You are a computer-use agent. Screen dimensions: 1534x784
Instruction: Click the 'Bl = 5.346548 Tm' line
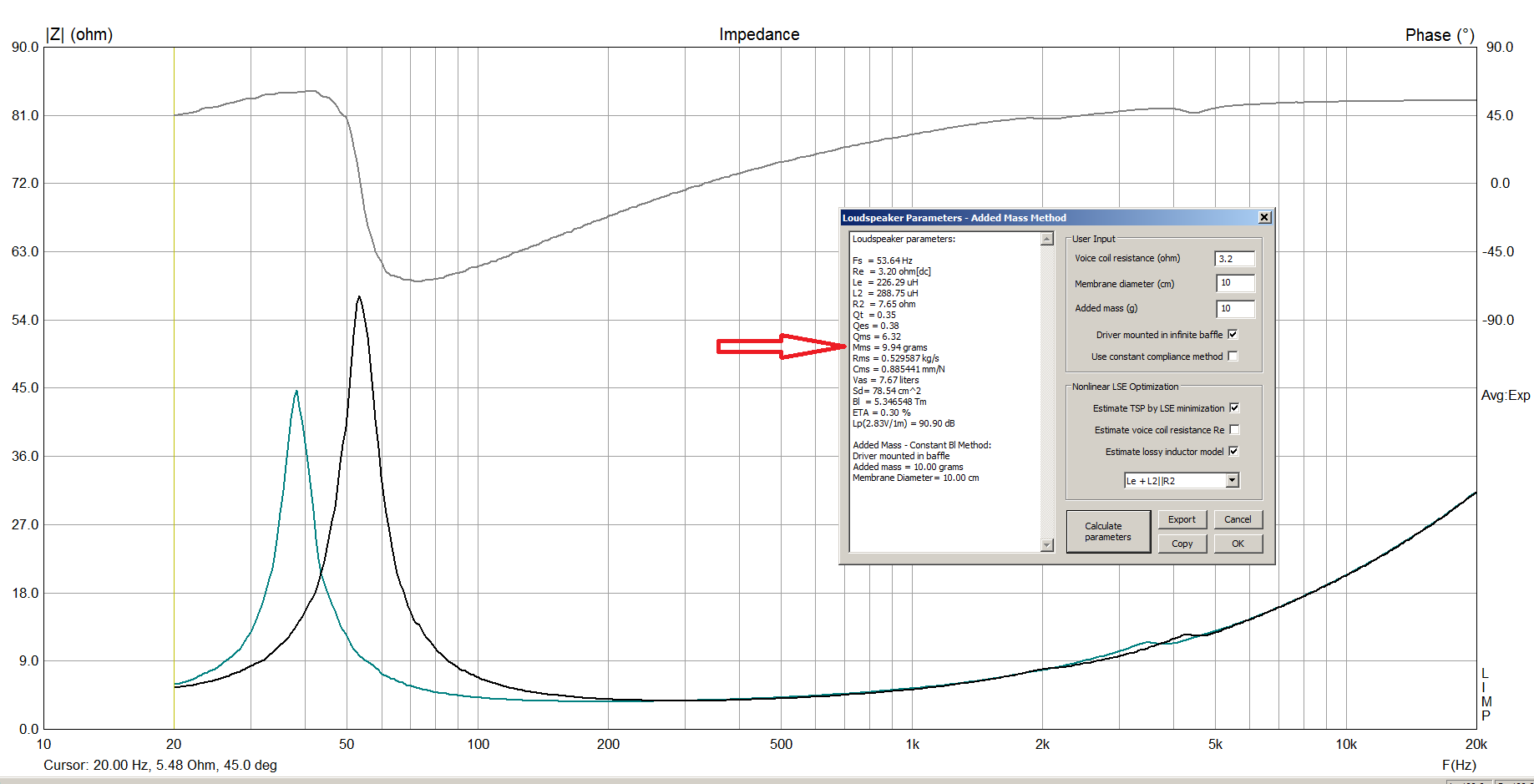[x=889, y=402]
